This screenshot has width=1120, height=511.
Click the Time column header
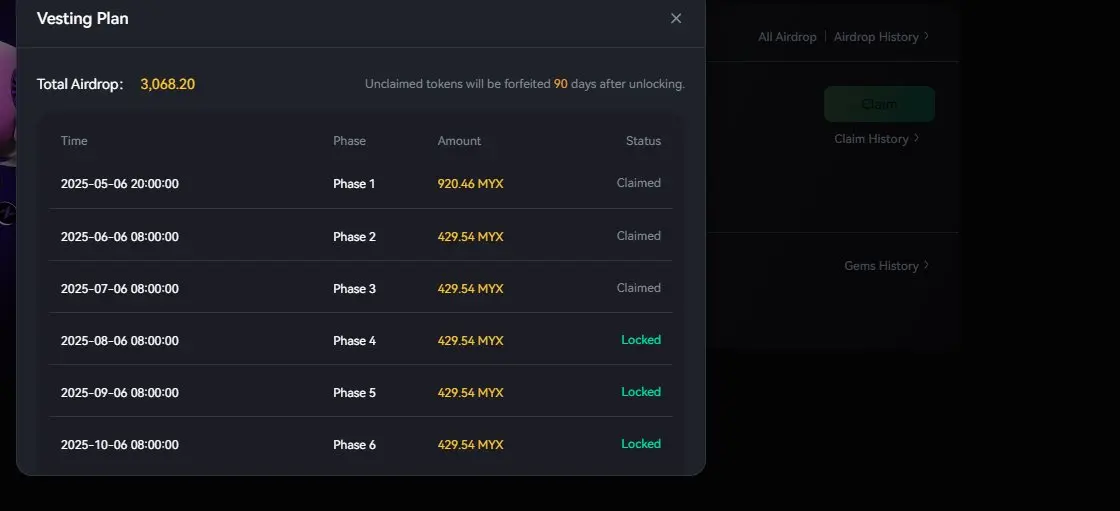click(74, 141)
